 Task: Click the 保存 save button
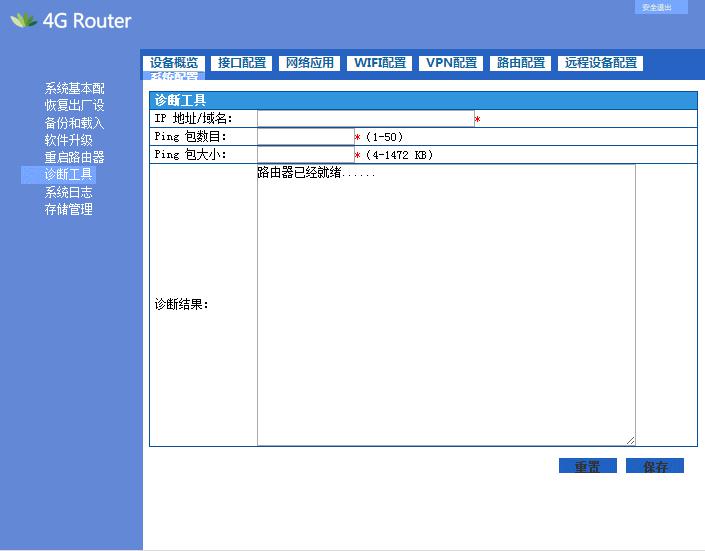pos(655,466)
